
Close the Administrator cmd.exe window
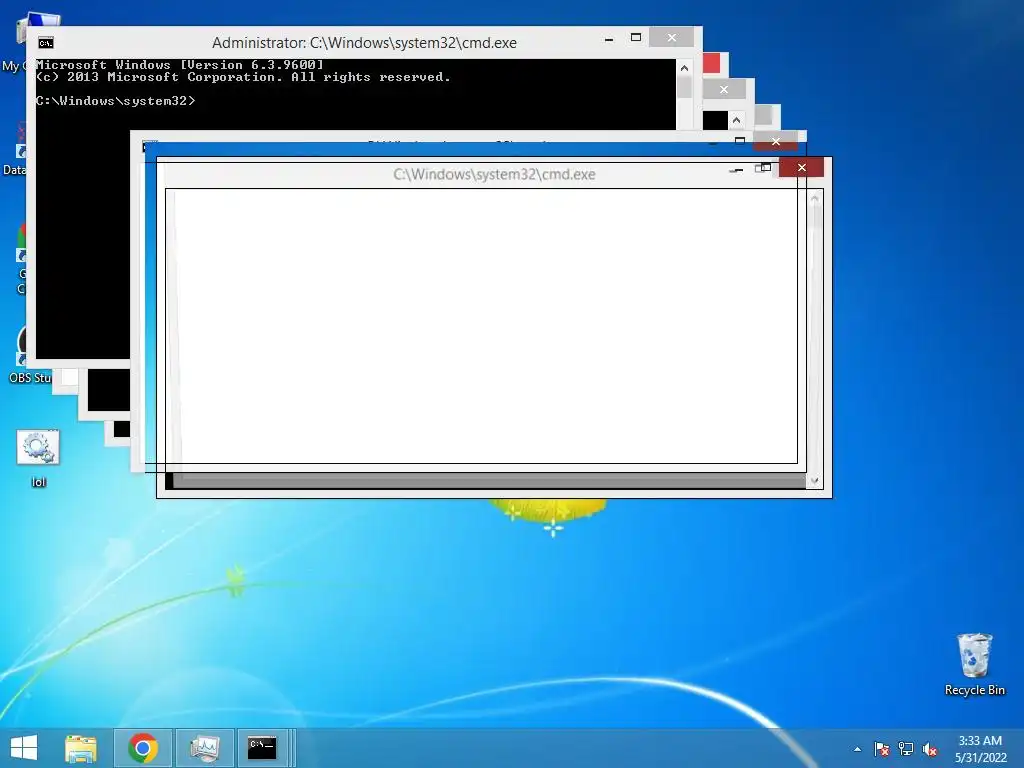click(x=671, y=38)
